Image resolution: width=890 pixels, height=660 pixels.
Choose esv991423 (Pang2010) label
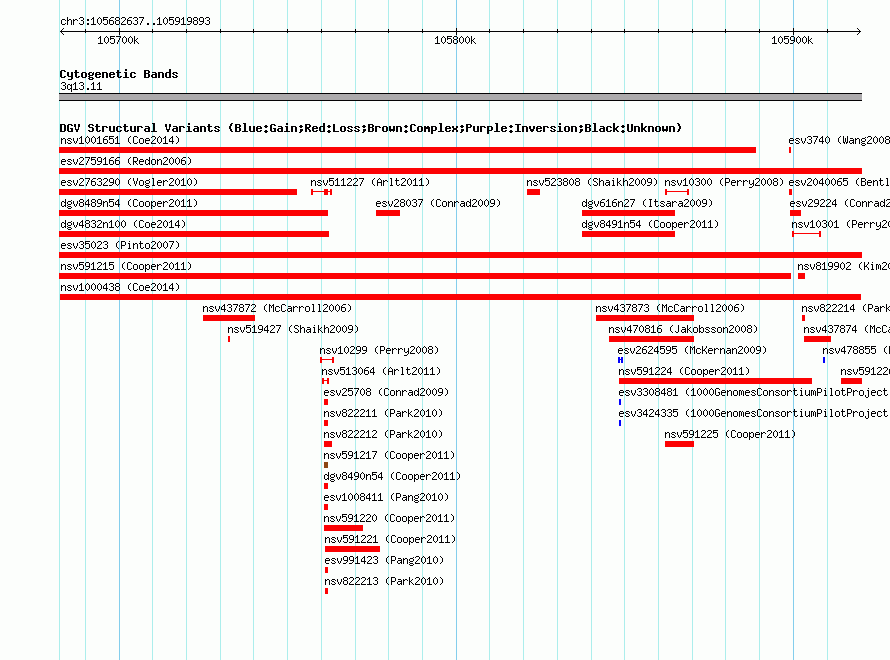click(x=384, y=560)
